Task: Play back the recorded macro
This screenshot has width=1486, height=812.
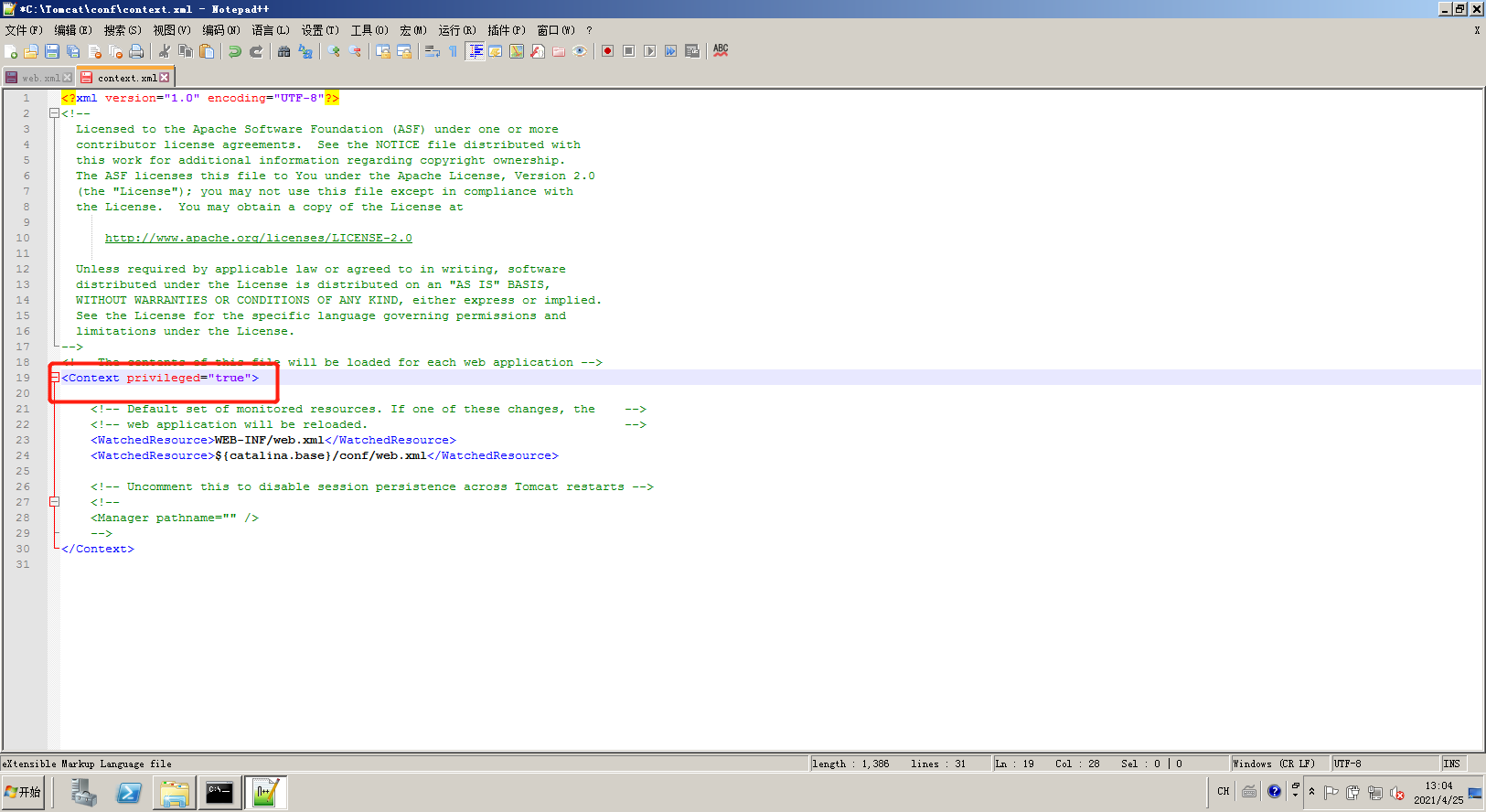Action: pos(650,51)
